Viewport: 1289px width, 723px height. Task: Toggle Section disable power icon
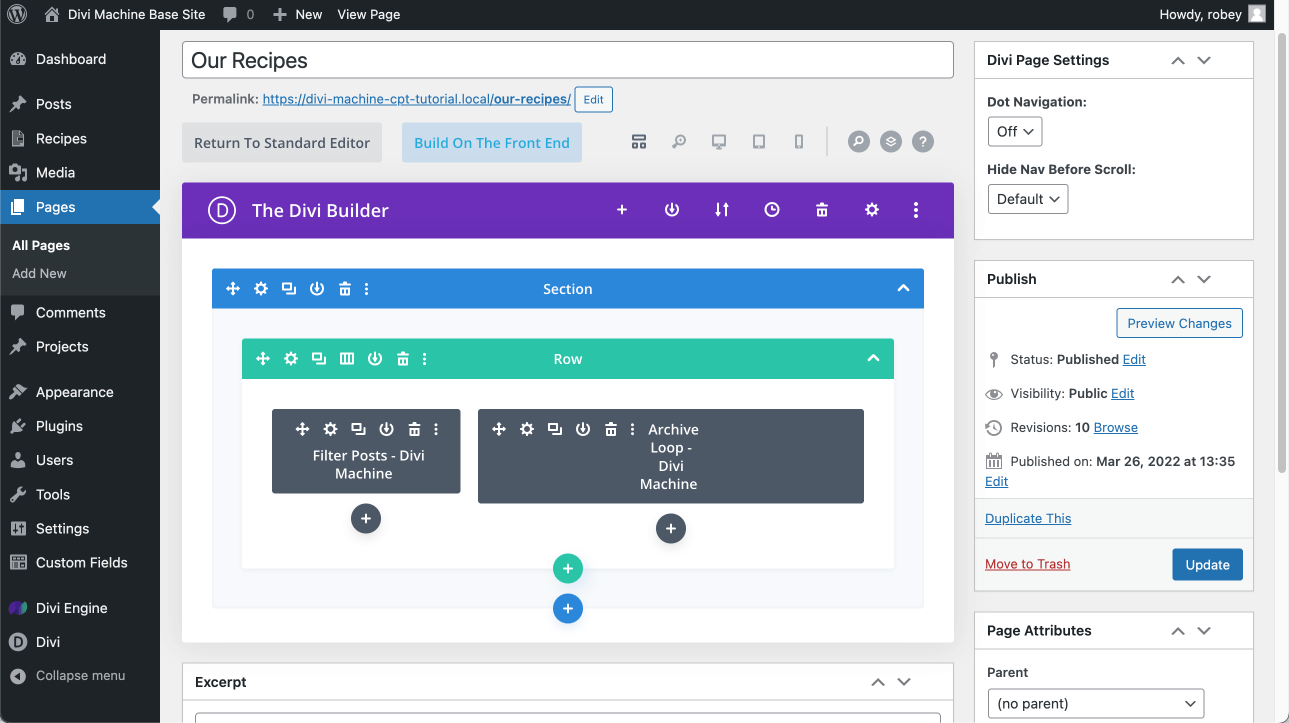tap(317, 289)
